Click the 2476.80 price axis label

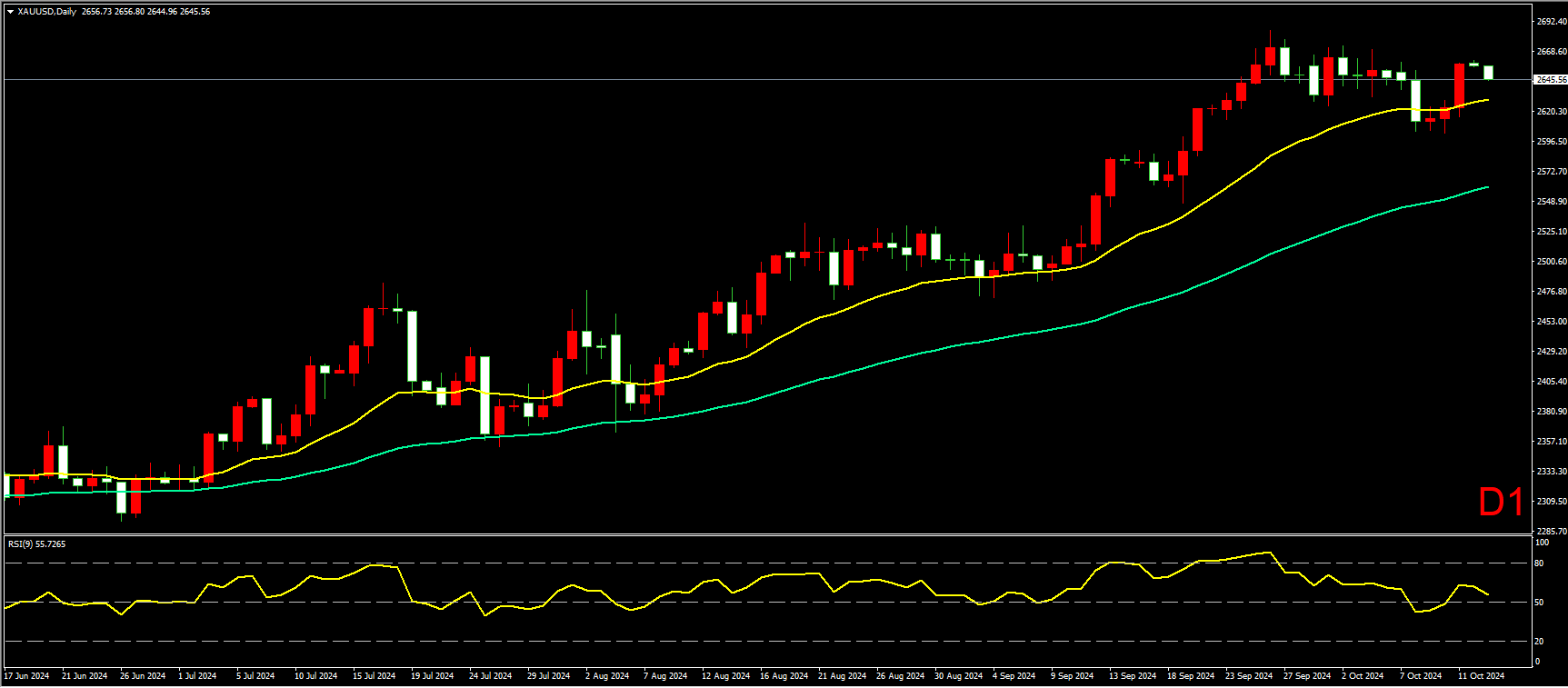tap(1552, 292)
